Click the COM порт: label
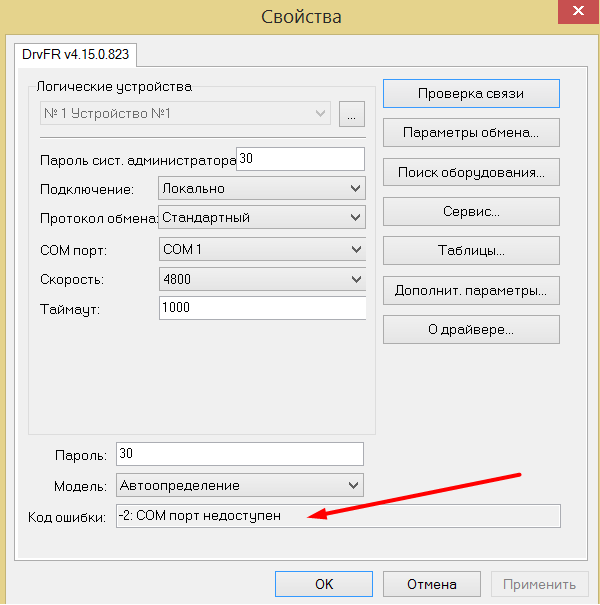Viewport: 600px width, 605px height. coord(73,250)
